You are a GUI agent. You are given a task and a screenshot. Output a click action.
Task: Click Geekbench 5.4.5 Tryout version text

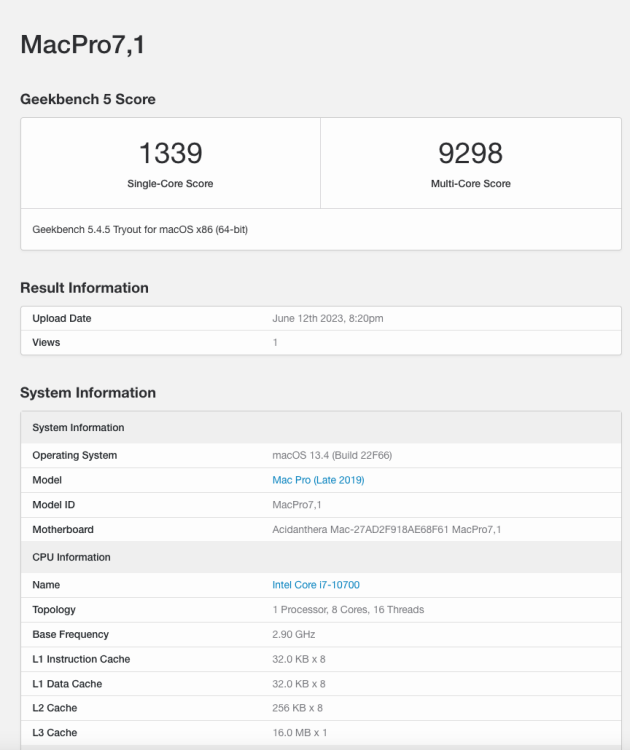point(140,230)
